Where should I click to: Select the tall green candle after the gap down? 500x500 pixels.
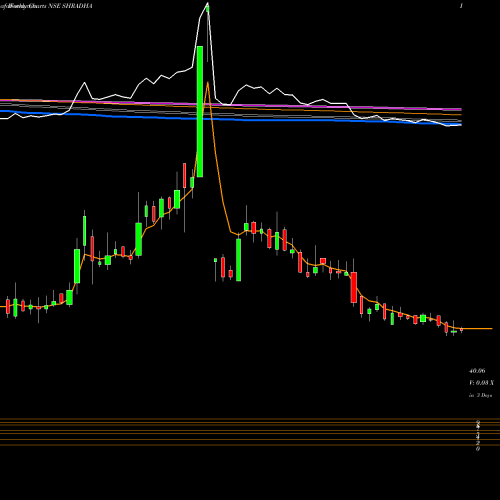click(238, 260)
